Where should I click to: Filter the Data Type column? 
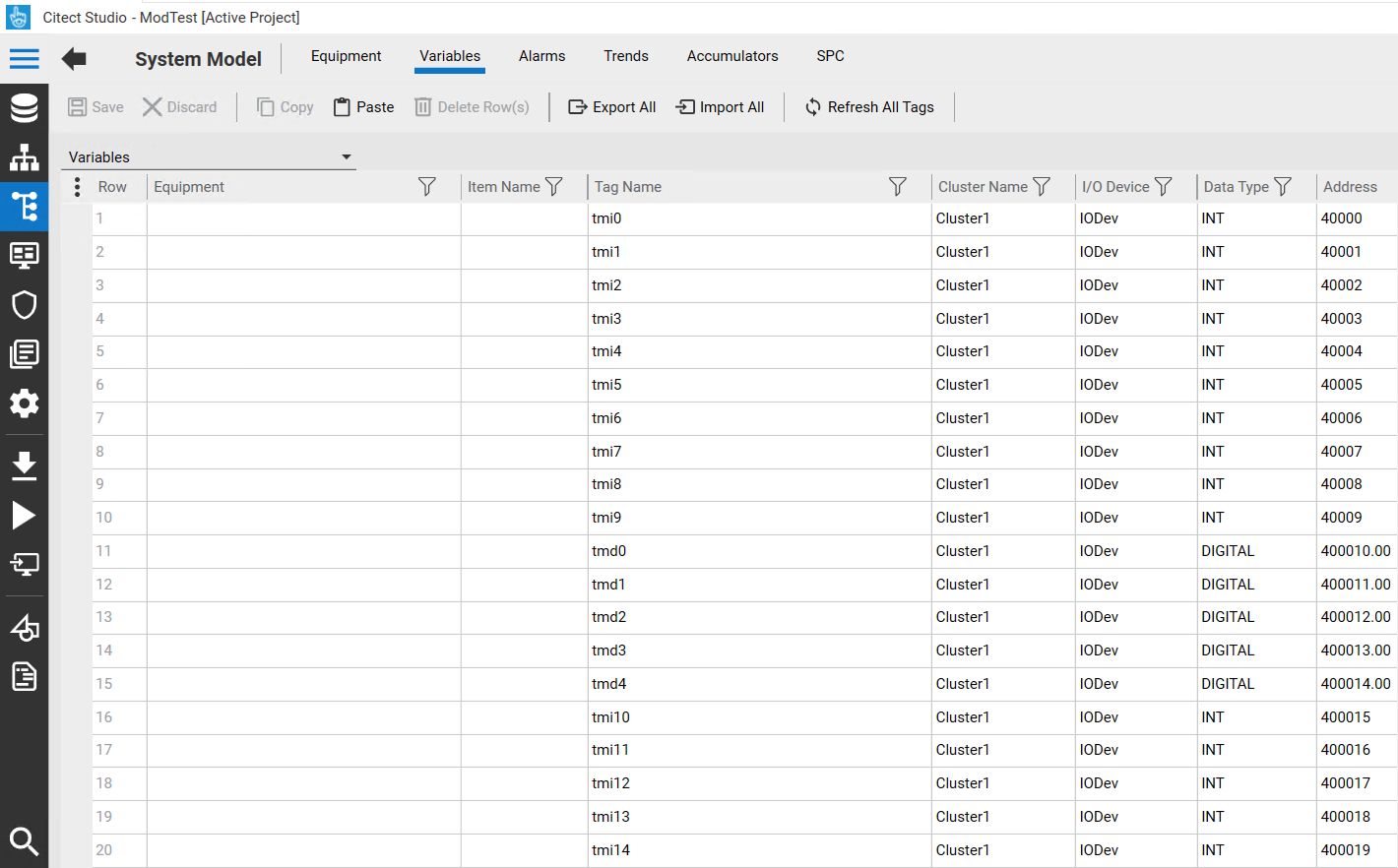(x=1283, y=187)
